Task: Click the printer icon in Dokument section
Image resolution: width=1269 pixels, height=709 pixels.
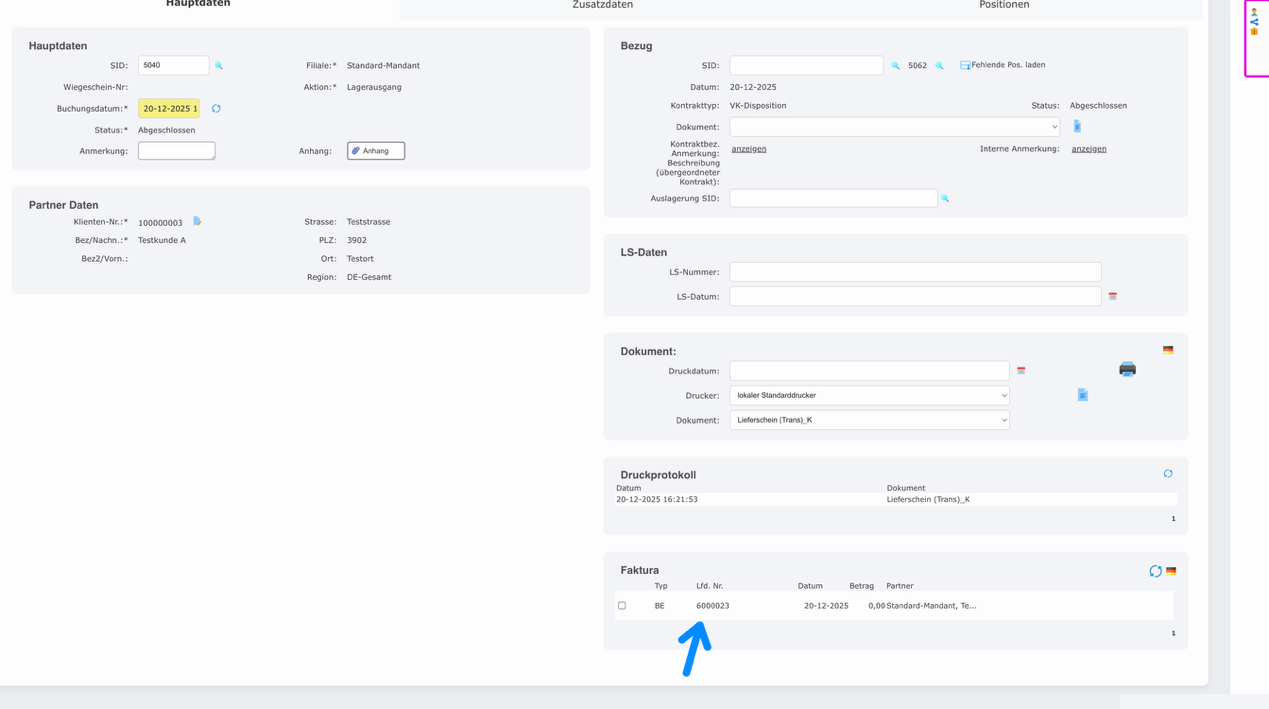Action: pyautogui.click(x=1127, y=369)
